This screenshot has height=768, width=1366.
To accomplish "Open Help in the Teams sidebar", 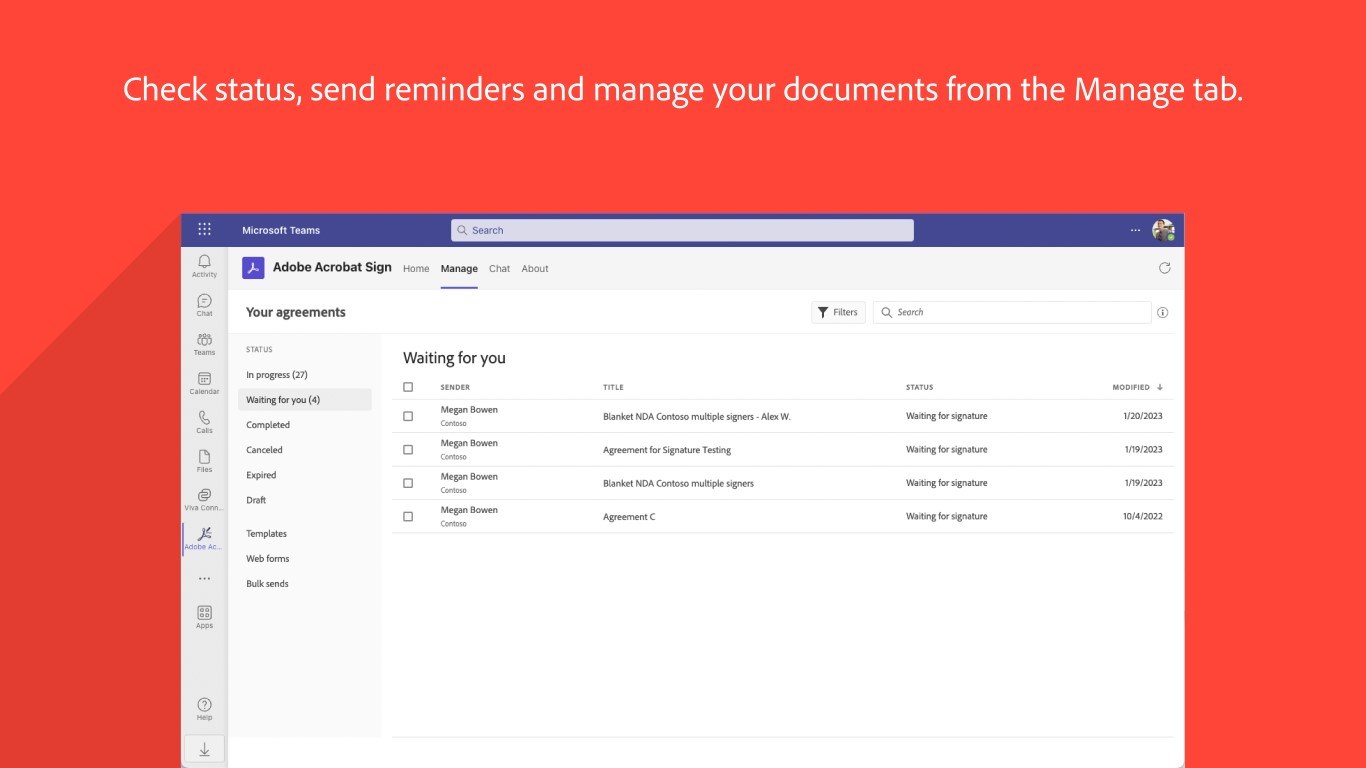I will pyautogui.click(x=204, y=709).
